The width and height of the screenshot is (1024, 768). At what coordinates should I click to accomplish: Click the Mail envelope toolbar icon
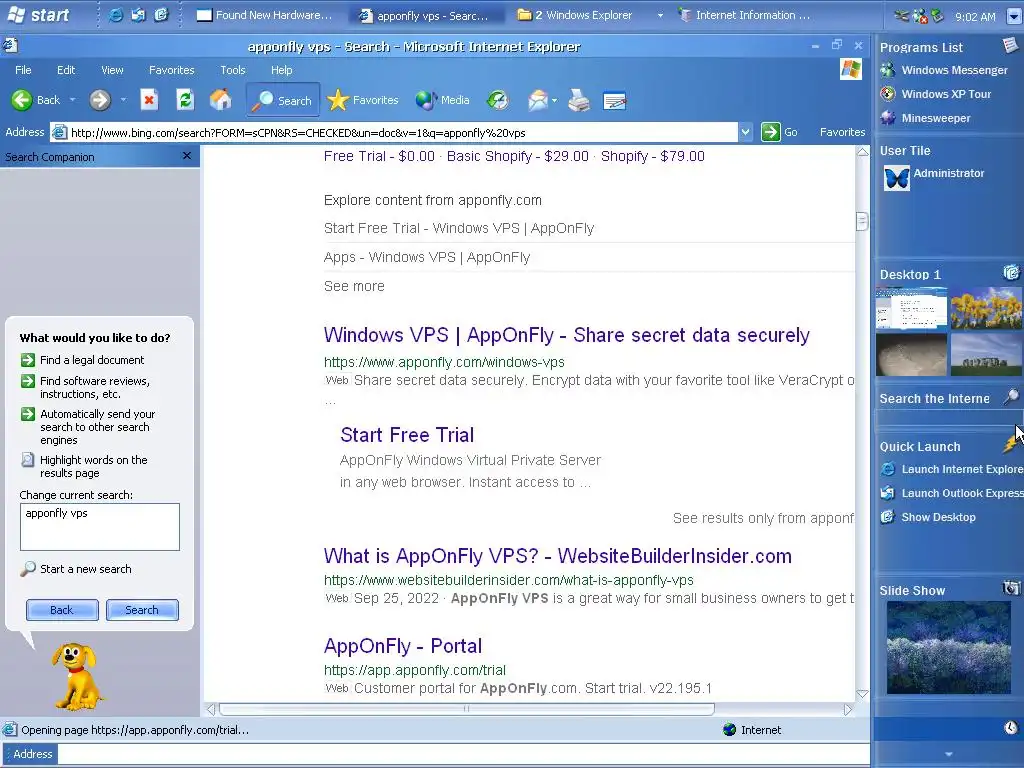tap(537, 100)
